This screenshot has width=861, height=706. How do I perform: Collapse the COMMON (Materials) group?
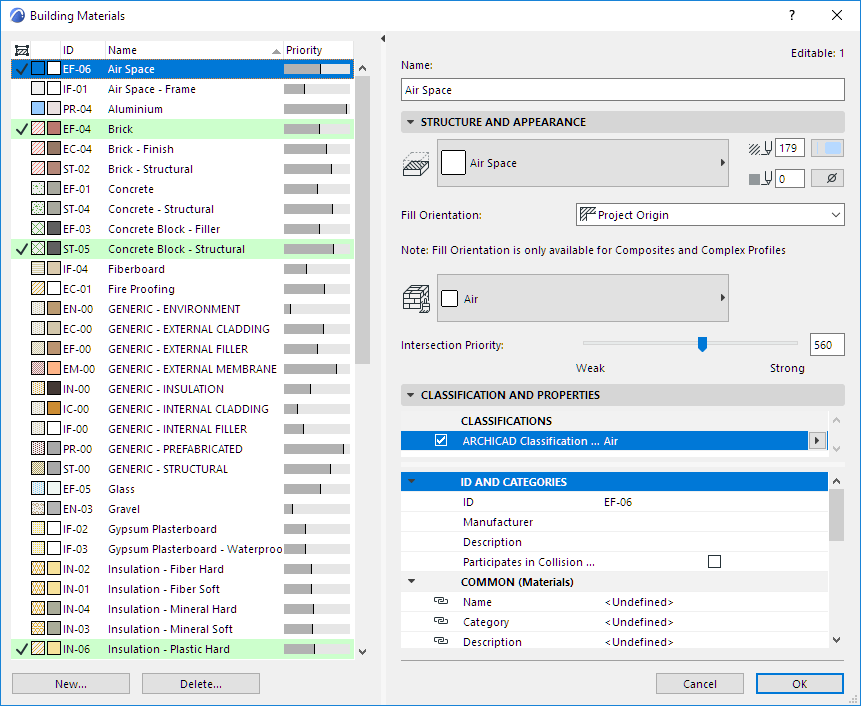(x=410, y=582)
